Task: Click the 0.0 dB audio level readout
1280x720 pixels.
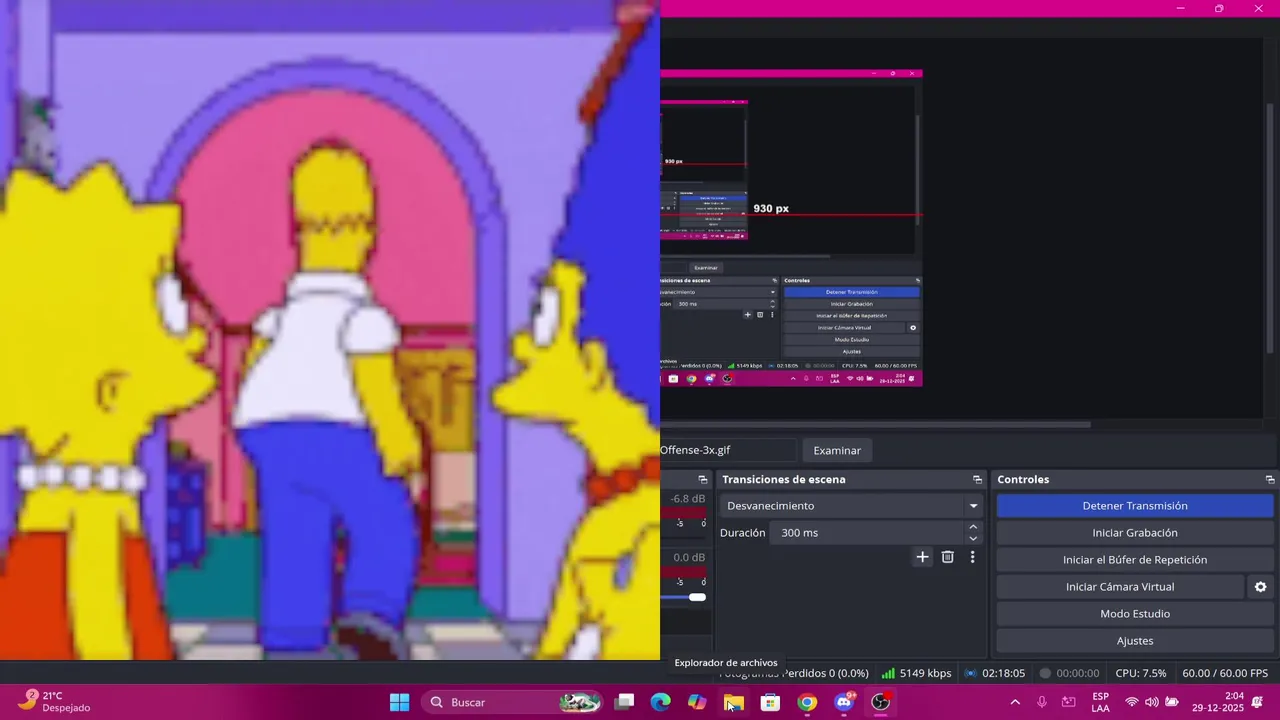Action: (689, 558)
